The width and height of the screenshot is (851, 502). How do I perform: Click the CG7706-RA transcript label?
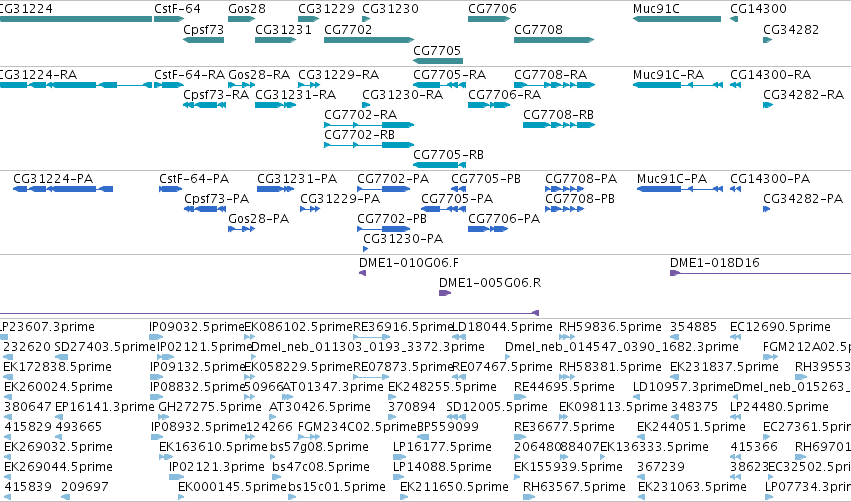tap(504, 94)
